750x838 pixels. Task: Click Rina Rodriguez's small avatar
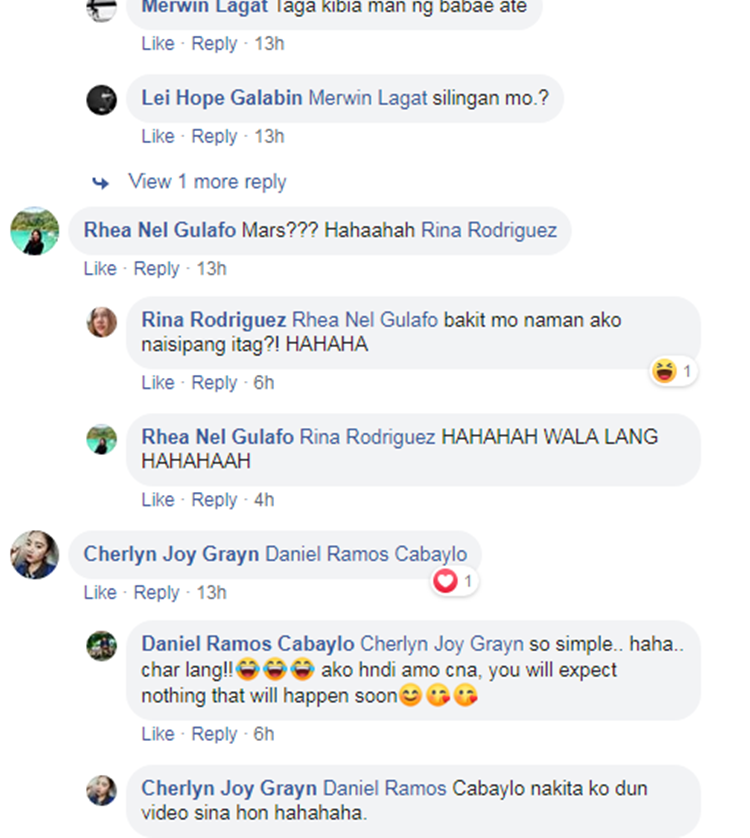click(x=102, y=322)
